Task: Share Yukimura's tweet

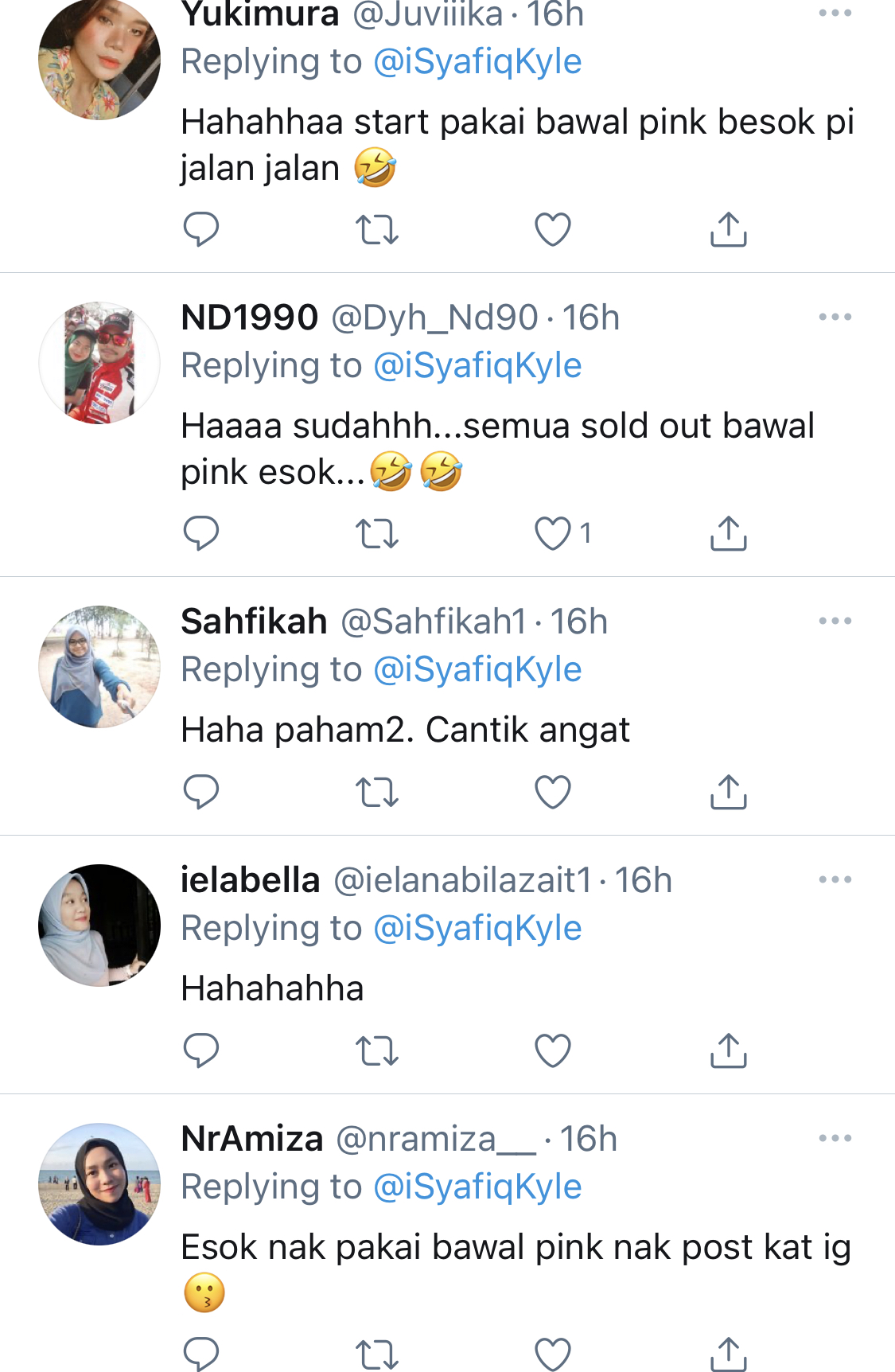Action: coord(728,230)
